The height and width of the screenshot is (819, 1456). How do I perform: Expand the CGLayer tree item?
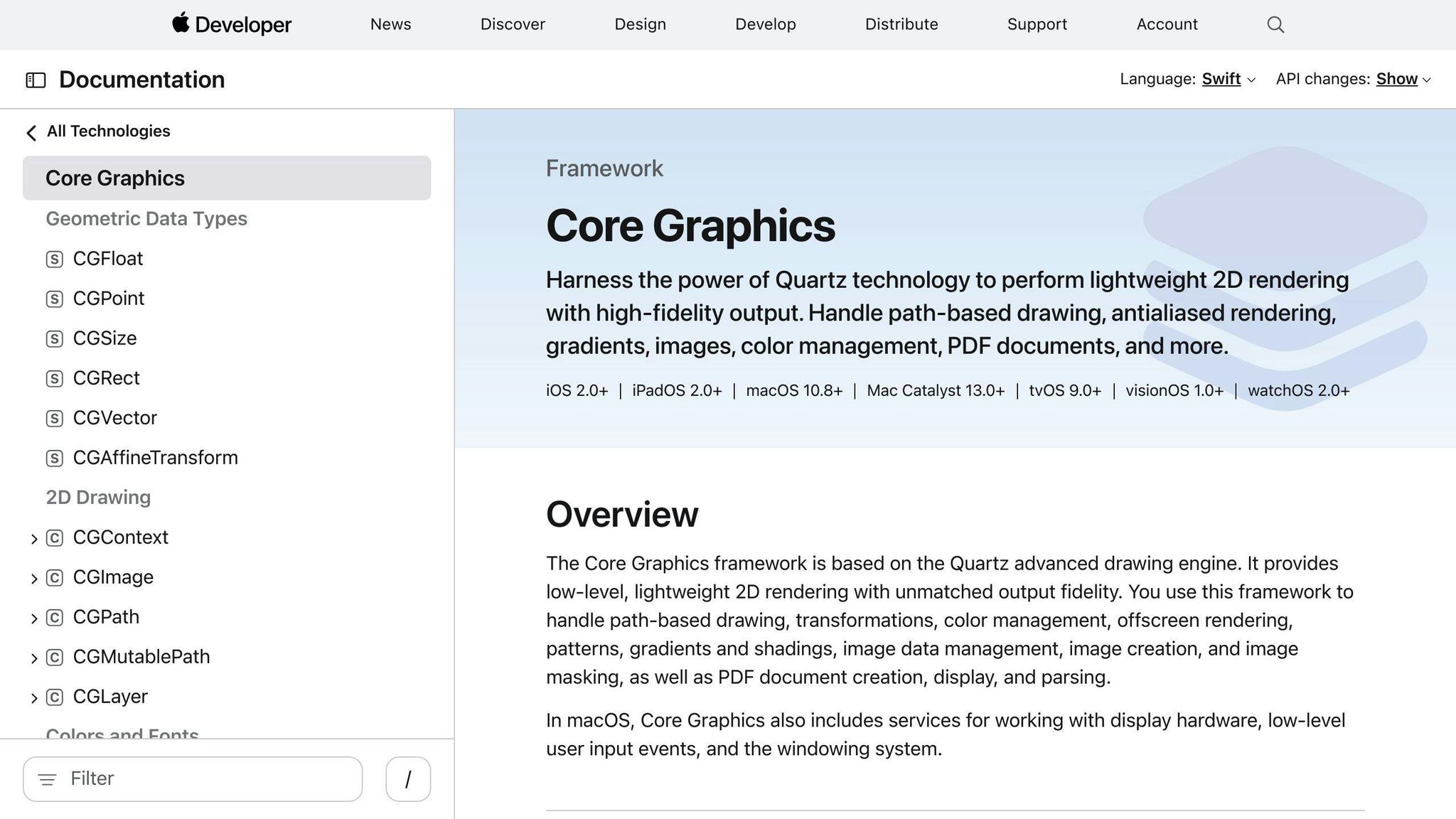point(33,699)
